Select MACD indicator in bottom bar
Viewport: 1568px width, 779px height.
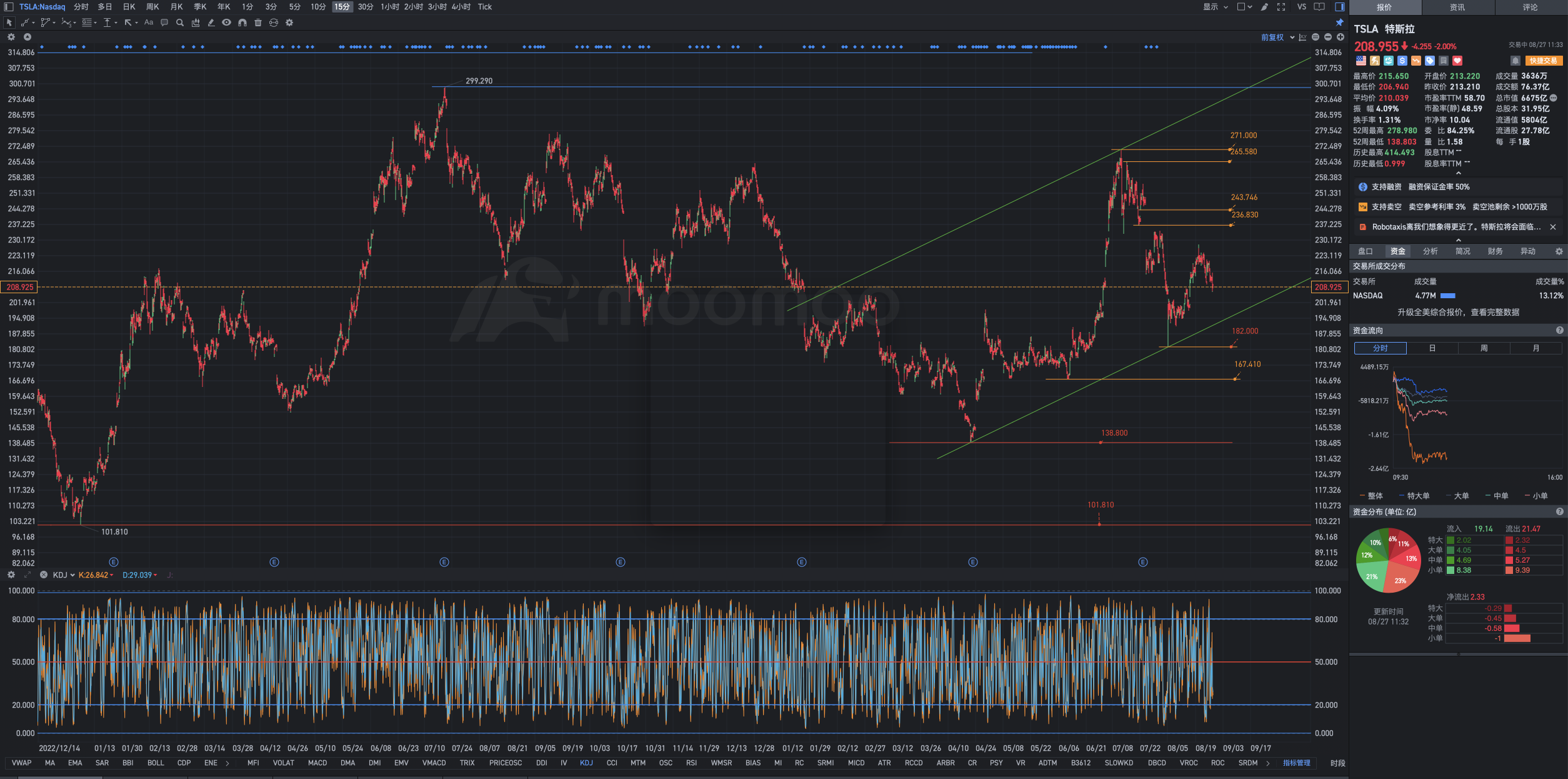[317, 763]
